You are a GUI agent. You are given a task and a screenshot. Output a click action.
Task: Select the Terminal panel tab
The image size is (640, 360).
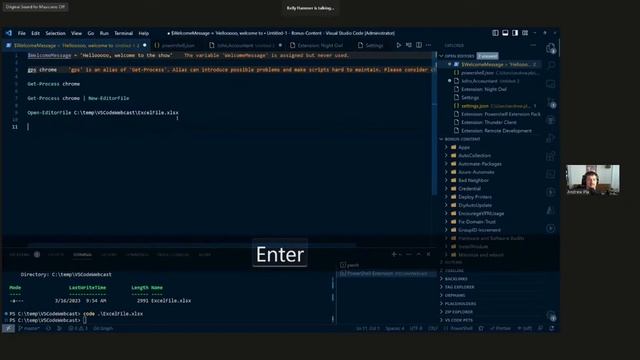(82, 255)
